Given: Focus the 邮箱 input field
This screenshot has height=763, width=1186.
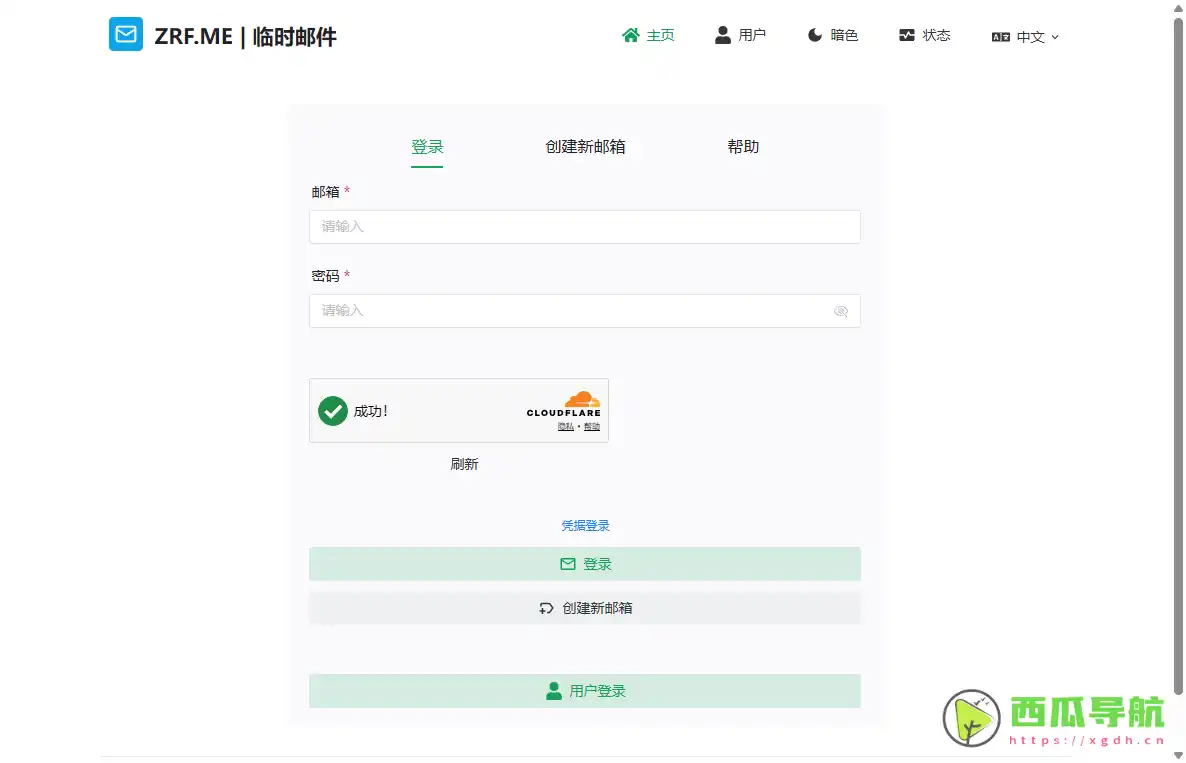Looking at the screenshot, I should pos(585,227).
